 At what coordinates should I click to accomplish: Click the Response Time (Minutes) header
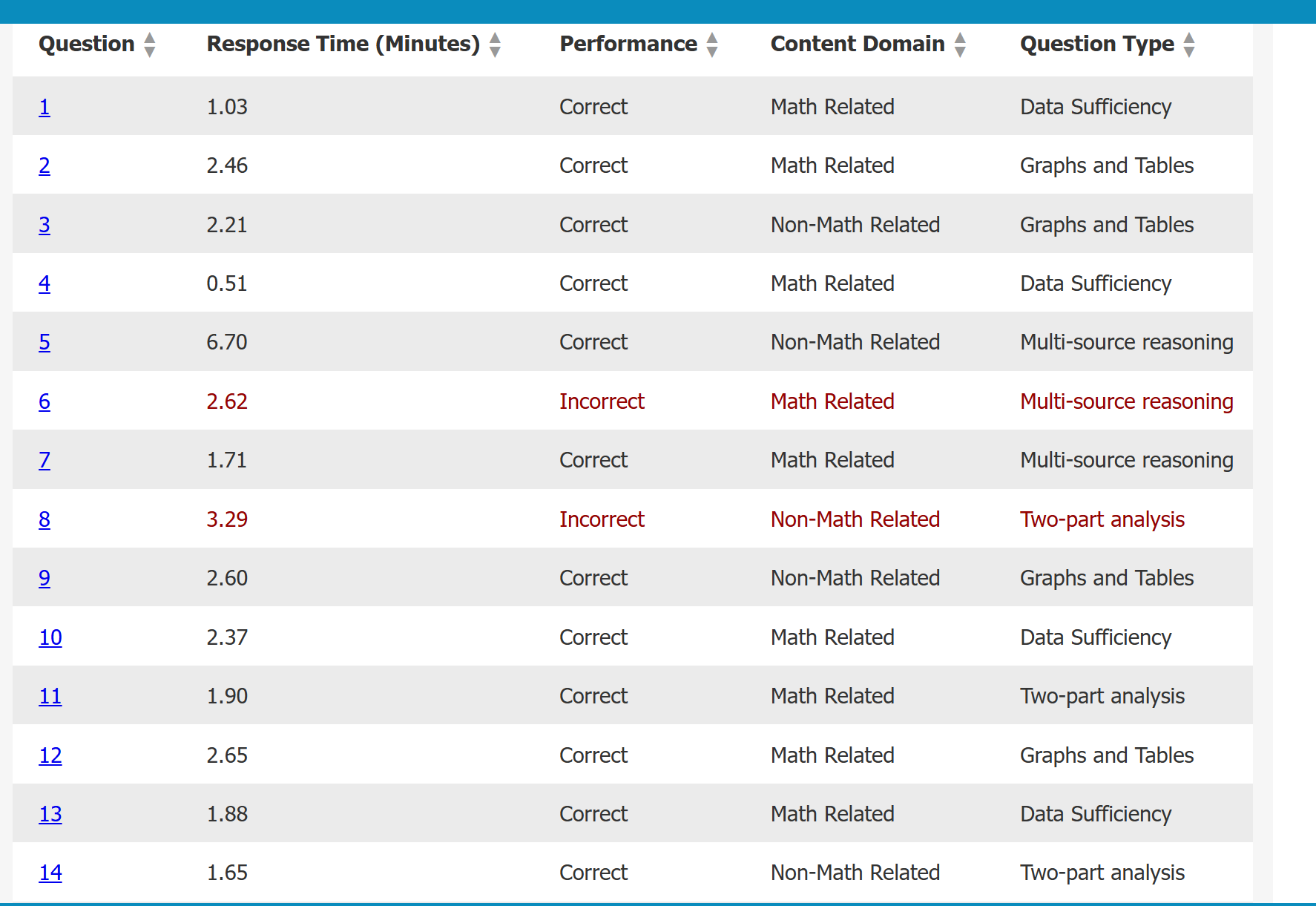click(x=343, y=45)
